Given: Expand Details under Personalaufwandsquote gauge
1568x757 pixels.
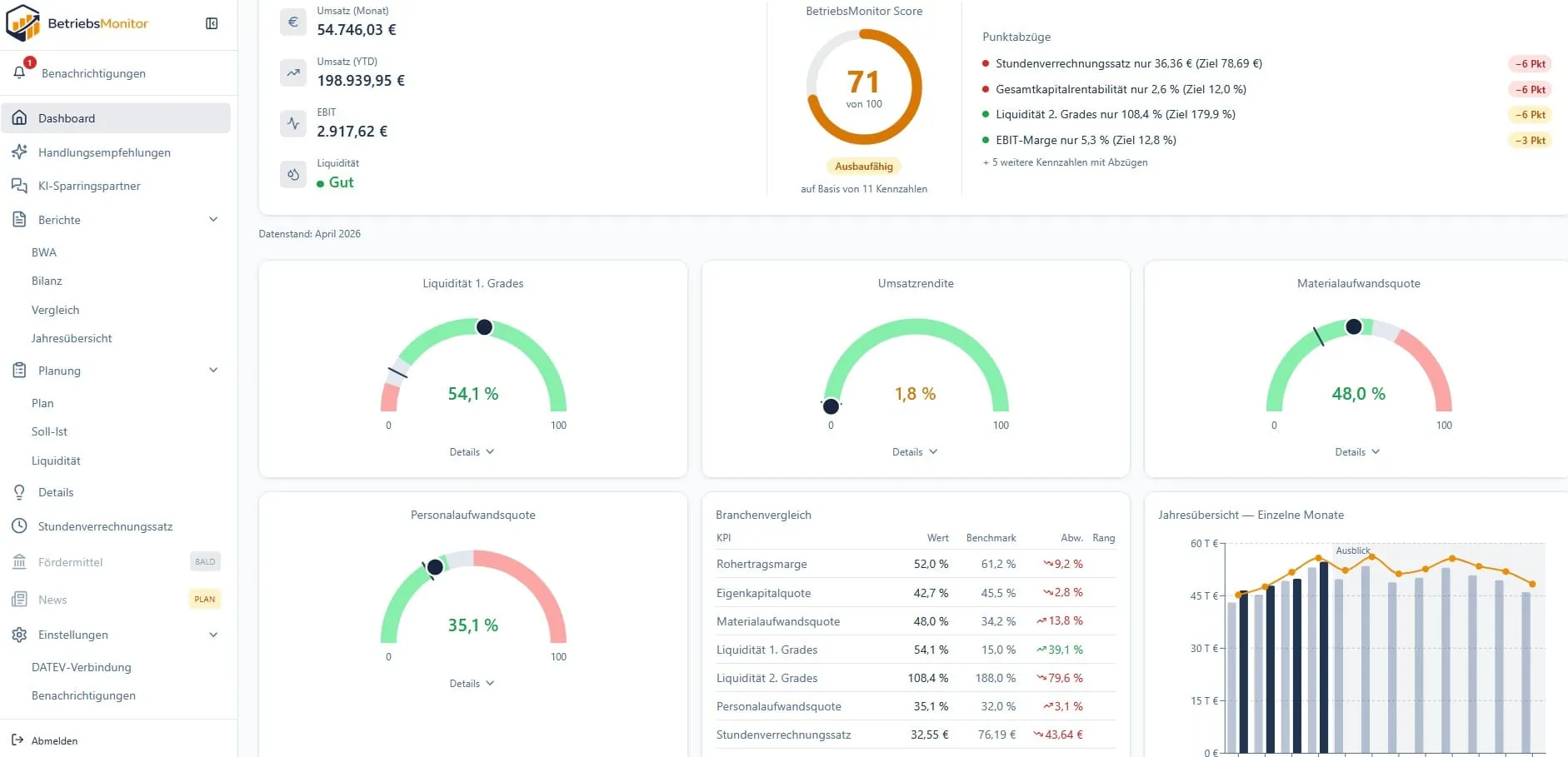Looking at the screenshot, I should (472, 684).
